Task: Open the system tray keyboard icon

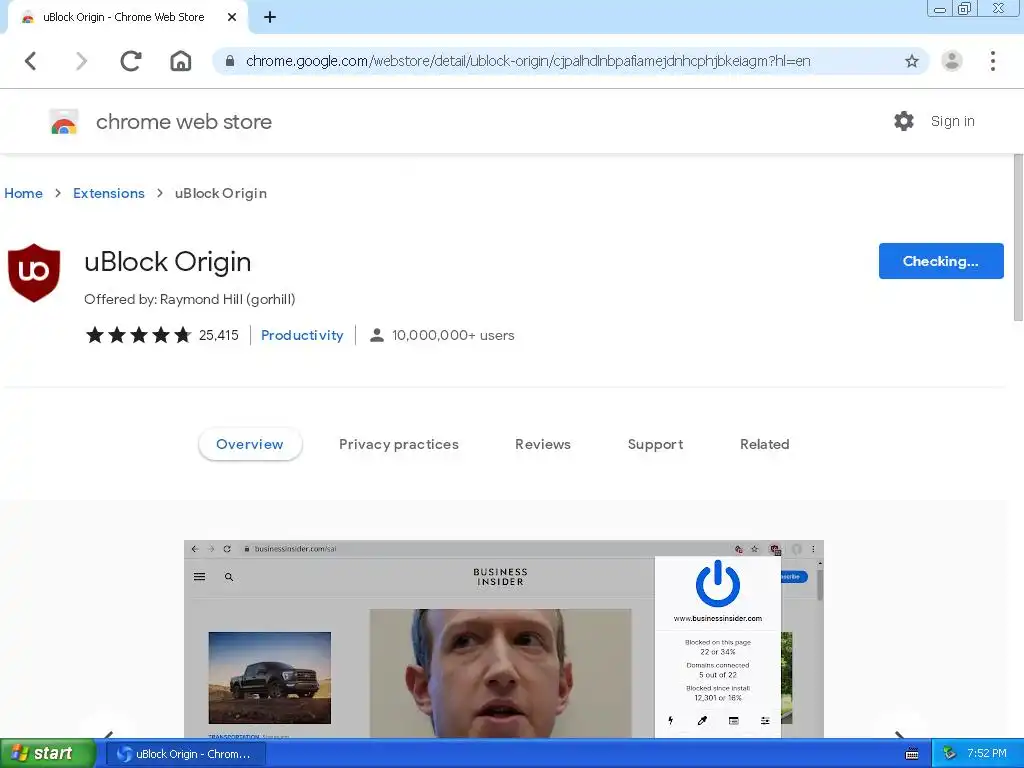Action: (912, 754)
